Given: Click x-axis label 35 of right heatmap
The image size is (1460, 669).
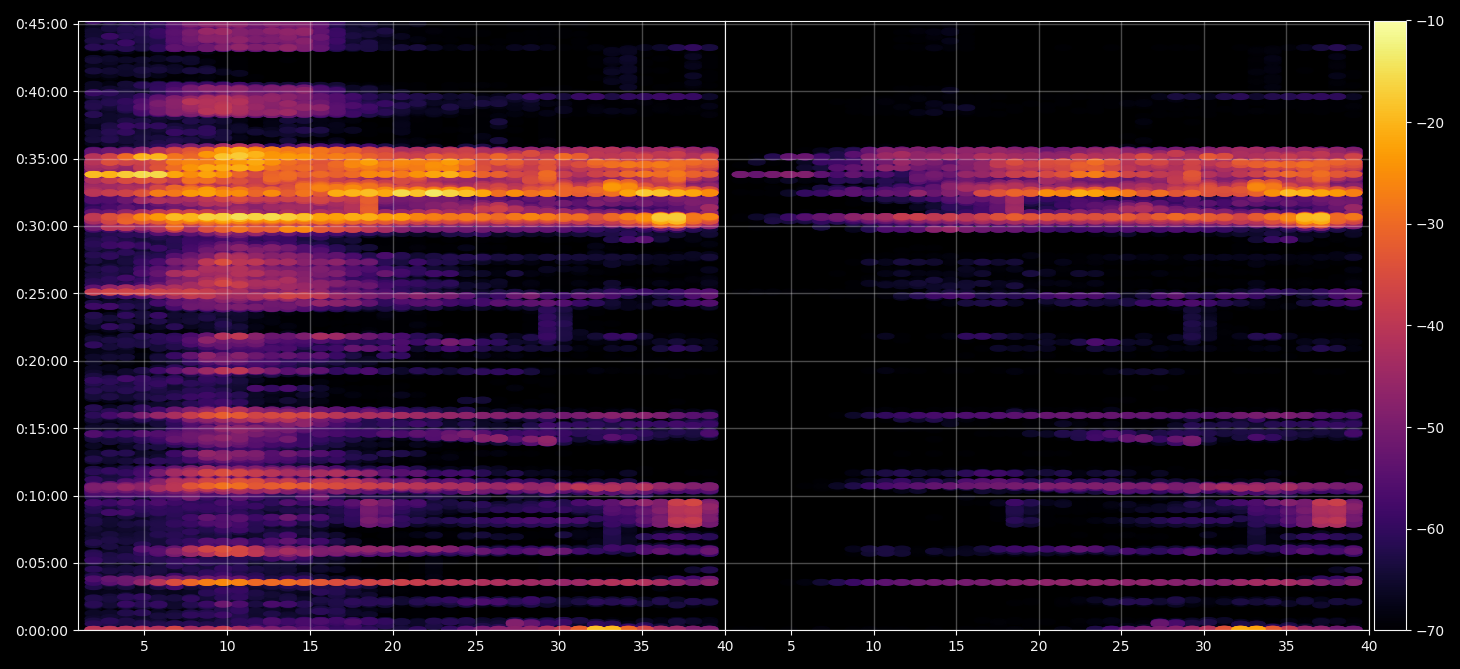Looking at the screenshot, I should 1286,647.
